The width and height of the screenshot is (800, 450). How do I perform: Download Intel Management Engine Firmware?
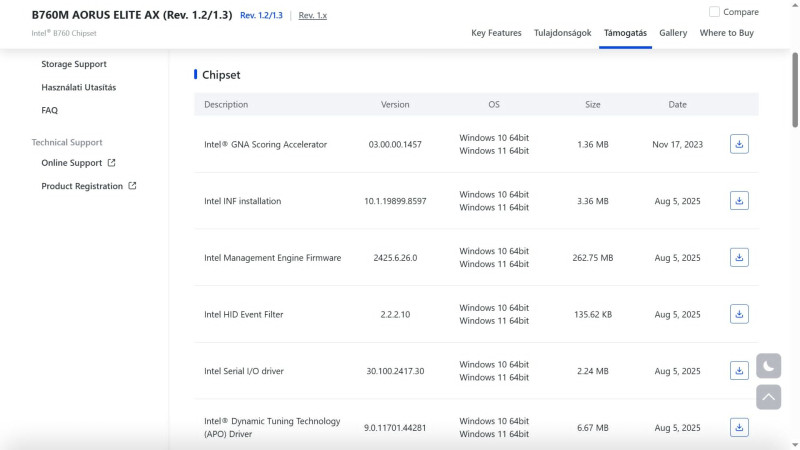point(739,257)
